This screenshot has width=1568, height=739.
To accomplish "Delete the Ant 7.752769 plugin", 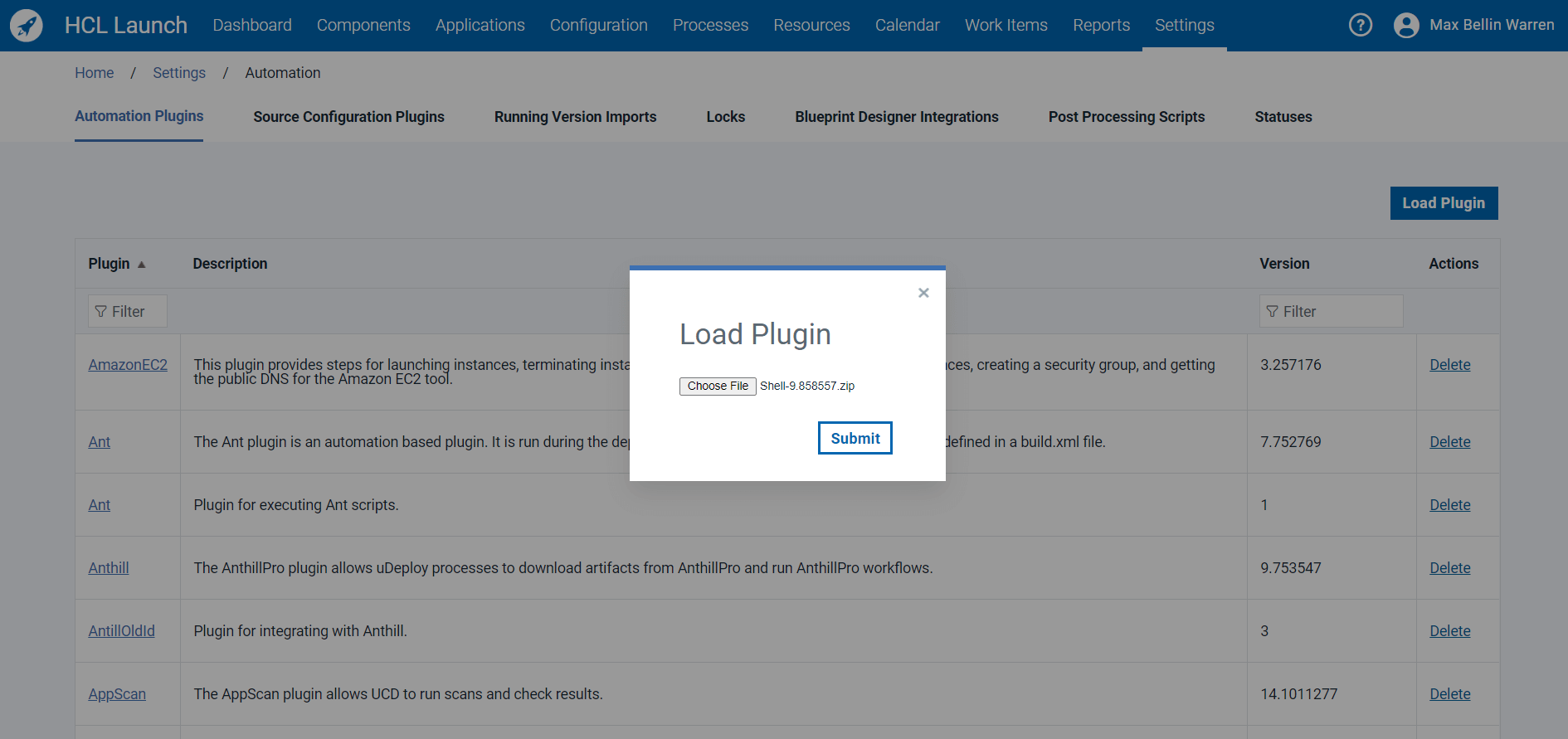I will tap(1449, 442).
